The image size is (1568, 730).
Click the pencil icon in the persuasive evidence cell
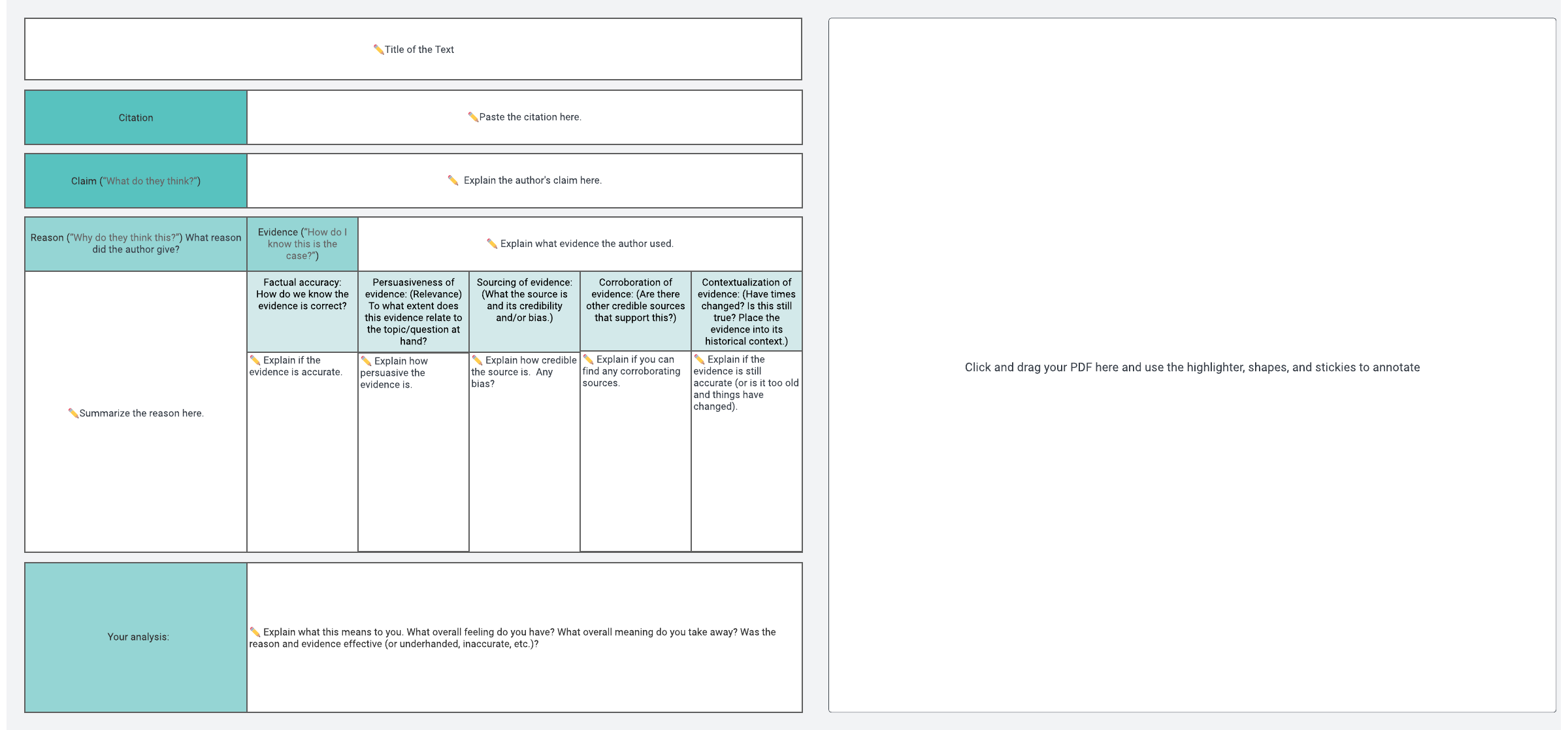pos(367,361)
